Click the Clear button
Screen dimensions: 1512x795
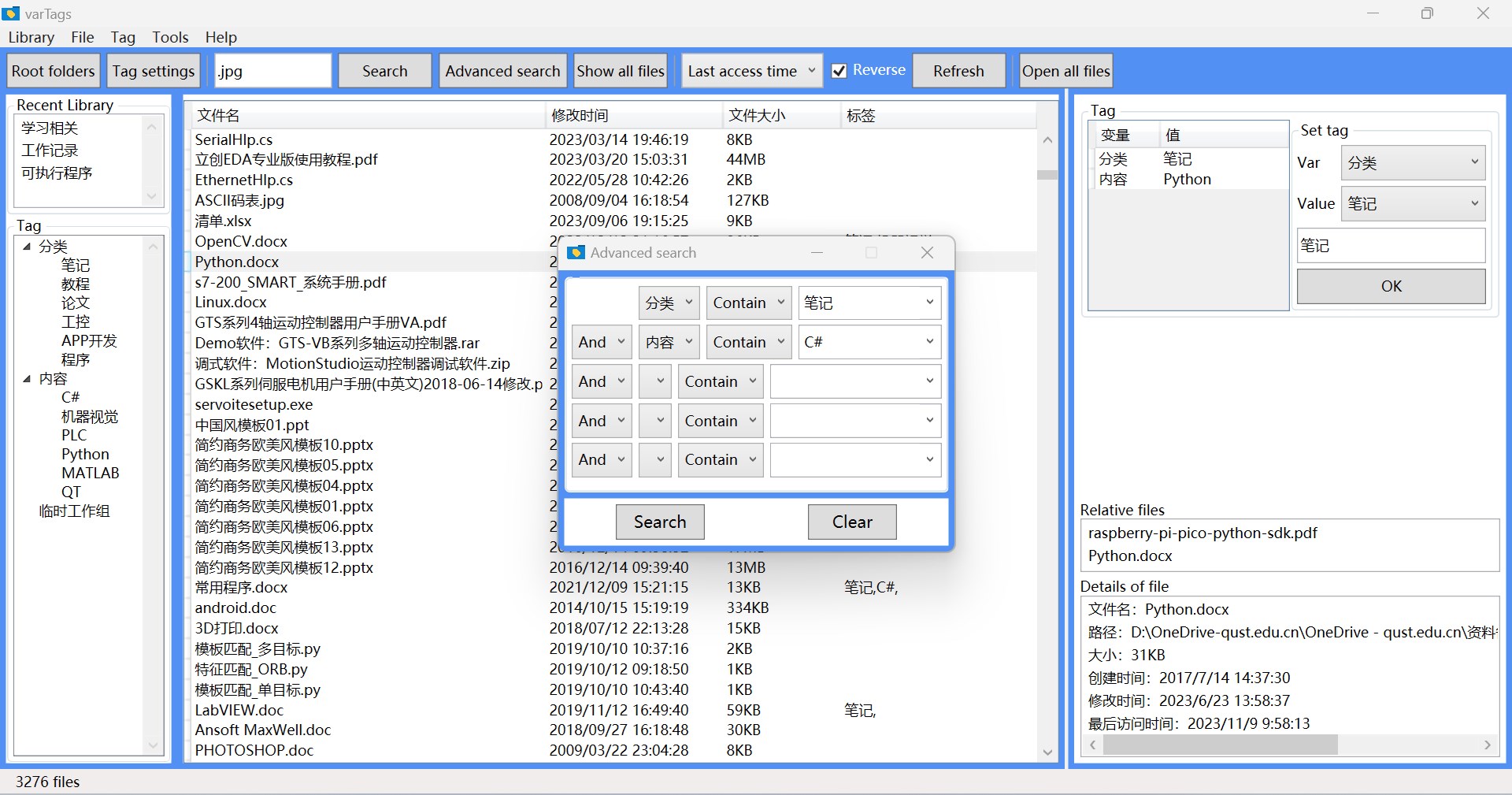tap(852, 522)
